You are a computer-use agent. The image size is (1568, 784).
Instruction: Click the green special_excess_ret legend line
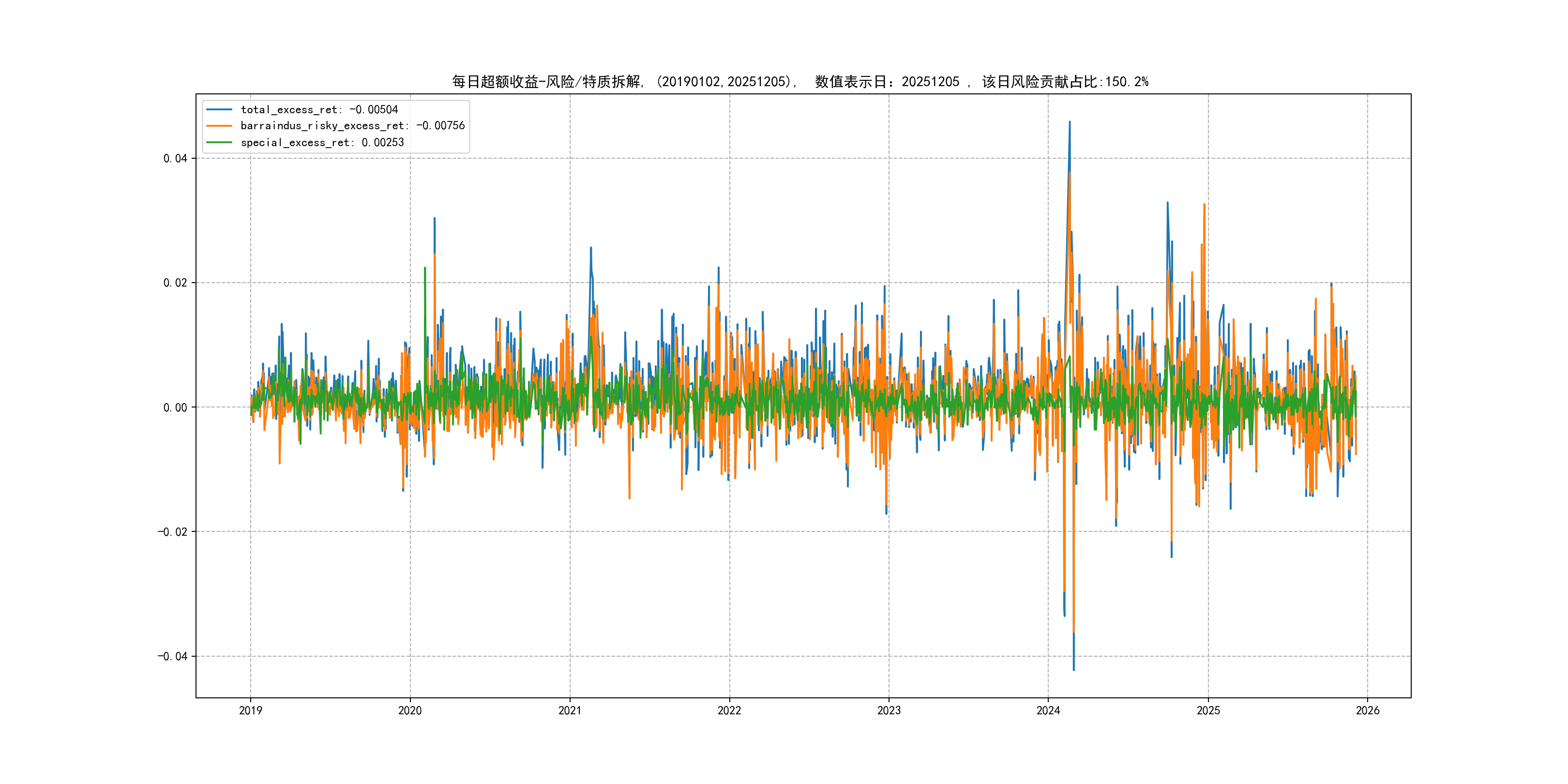219,142
